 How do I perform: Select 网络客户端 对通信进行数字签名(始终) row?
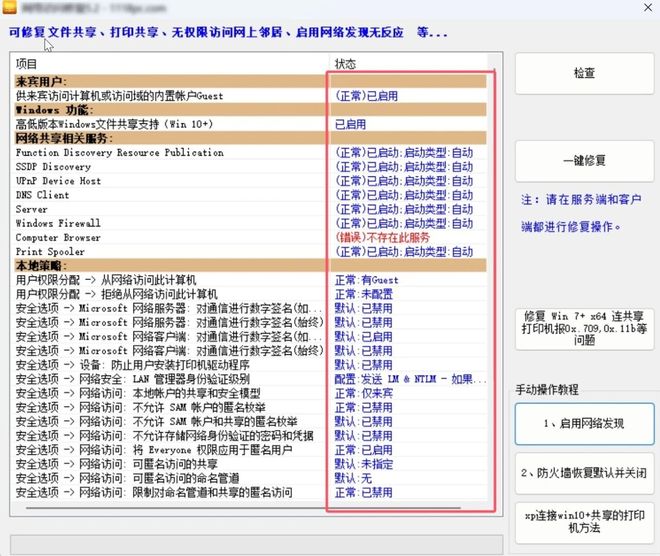pos(250,351)
